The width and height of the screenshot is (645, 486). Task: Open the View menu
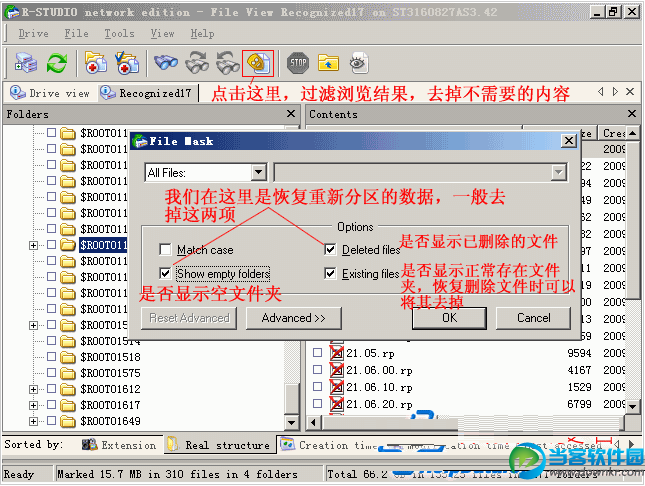coord(162,33)
